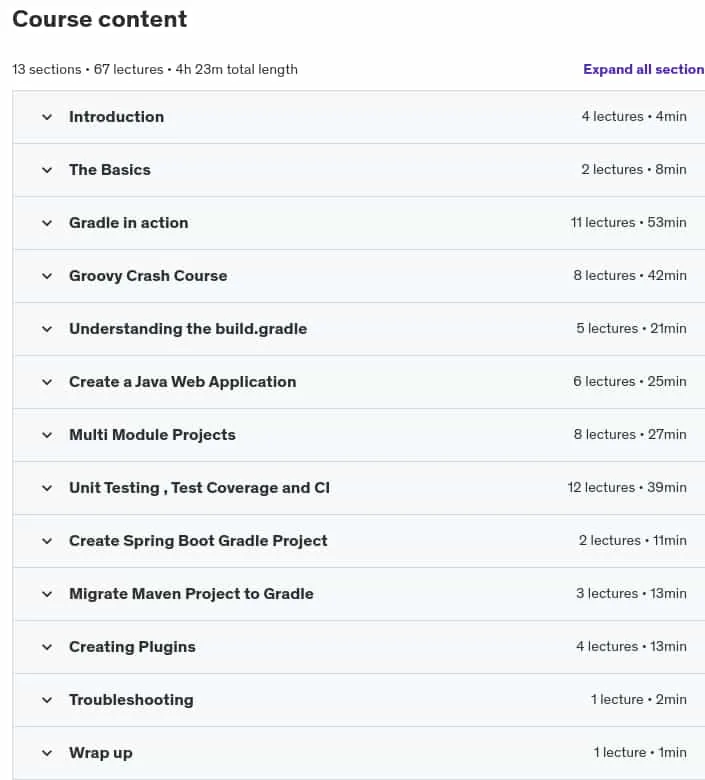705x780 pixels.
Task: Click chevron beside Groovy Crash Course
Action: [47, 276]
